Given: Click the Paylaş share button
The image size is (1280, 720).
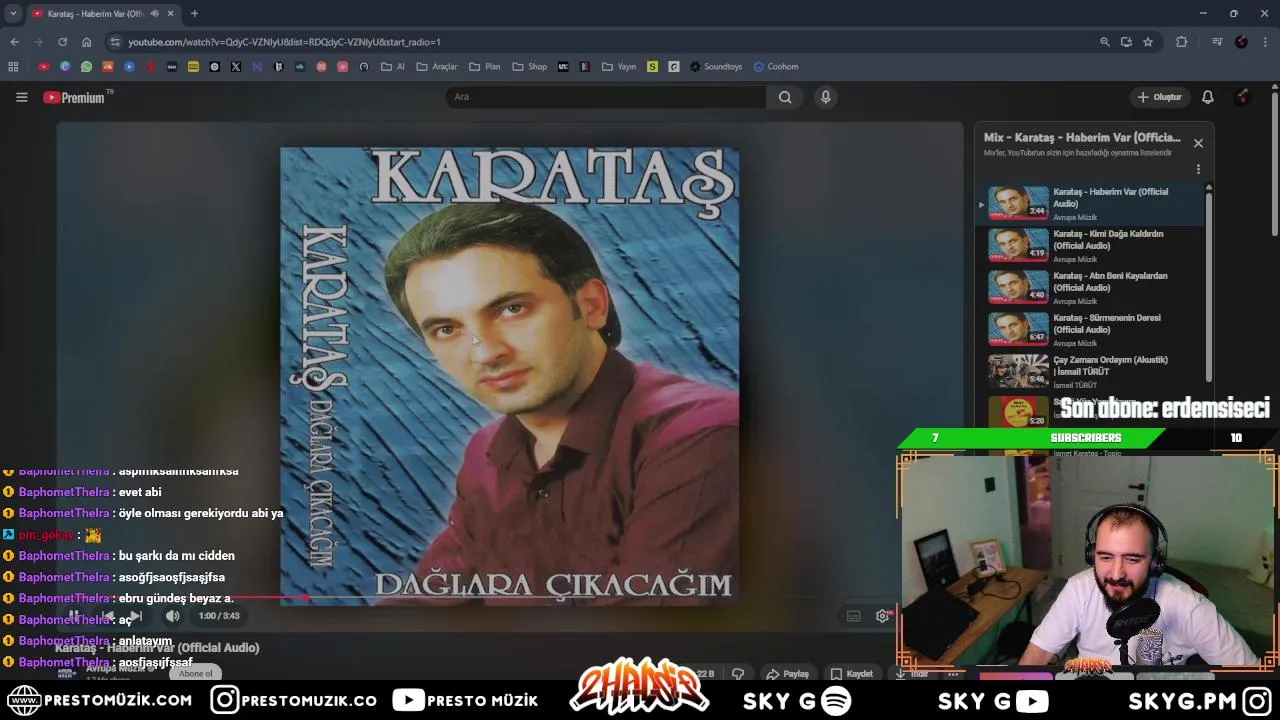Looking at the screenshot, I should [x=787, y=674].
